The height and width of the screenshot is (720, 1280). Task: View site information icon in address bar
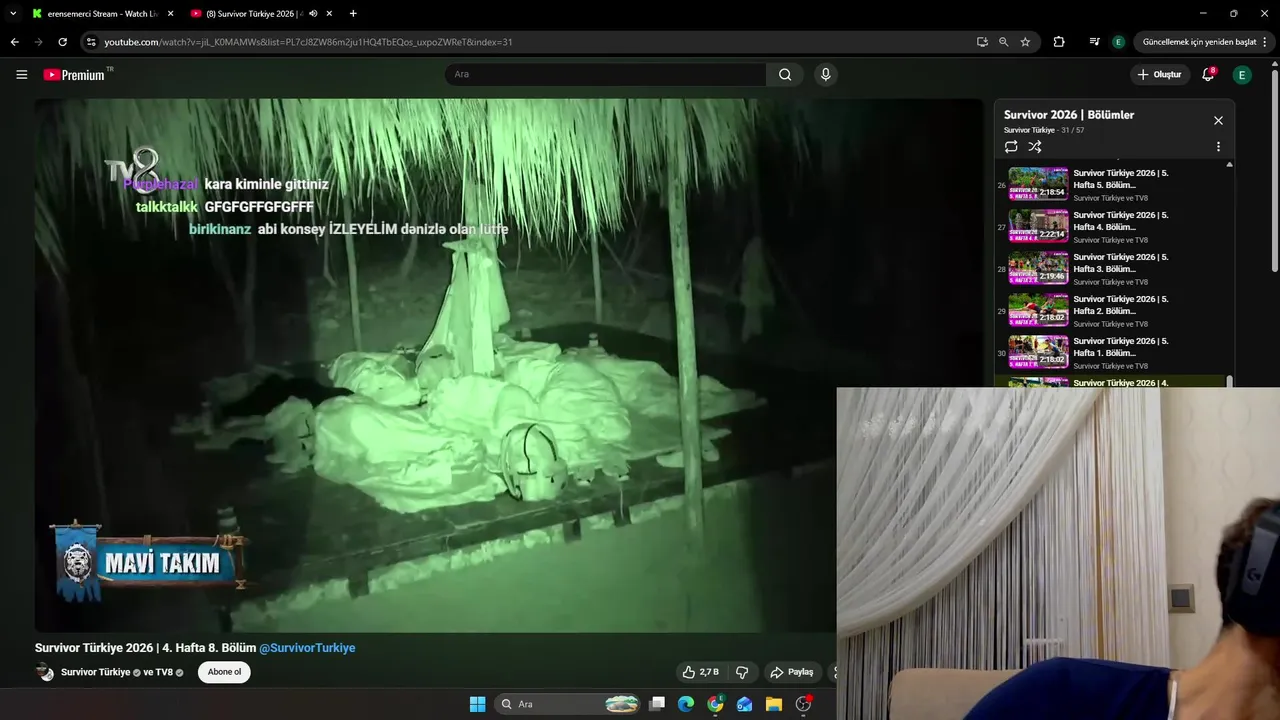91,42
